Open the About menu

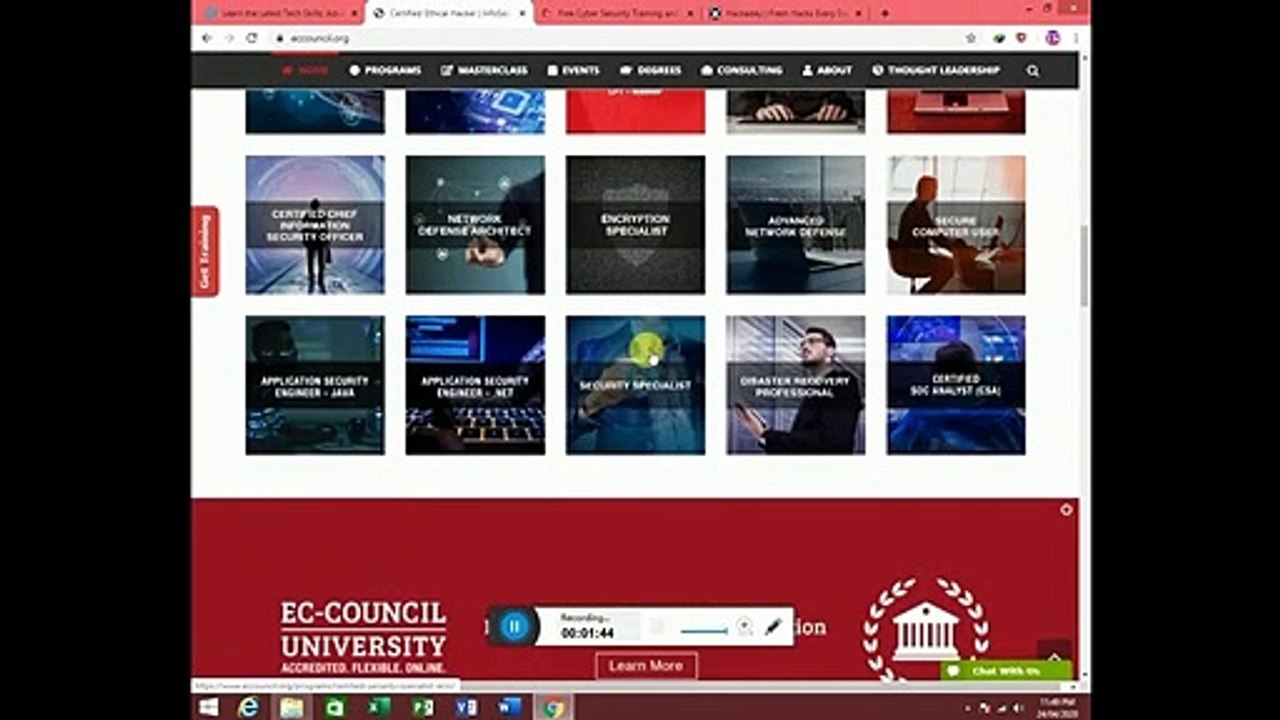click(827, 70)
